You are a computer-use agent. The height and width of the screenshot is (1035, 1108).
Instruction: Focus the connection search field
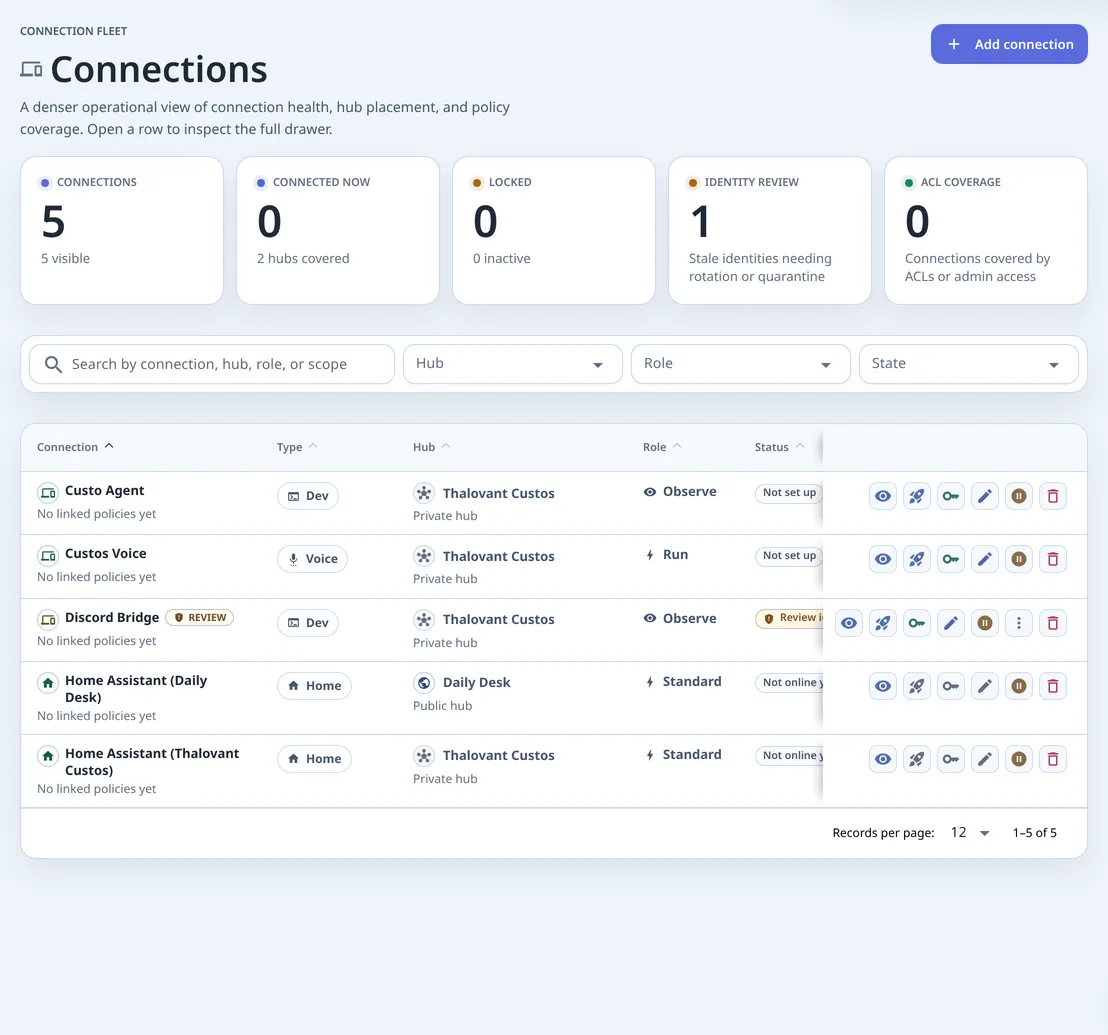[211, 364]
